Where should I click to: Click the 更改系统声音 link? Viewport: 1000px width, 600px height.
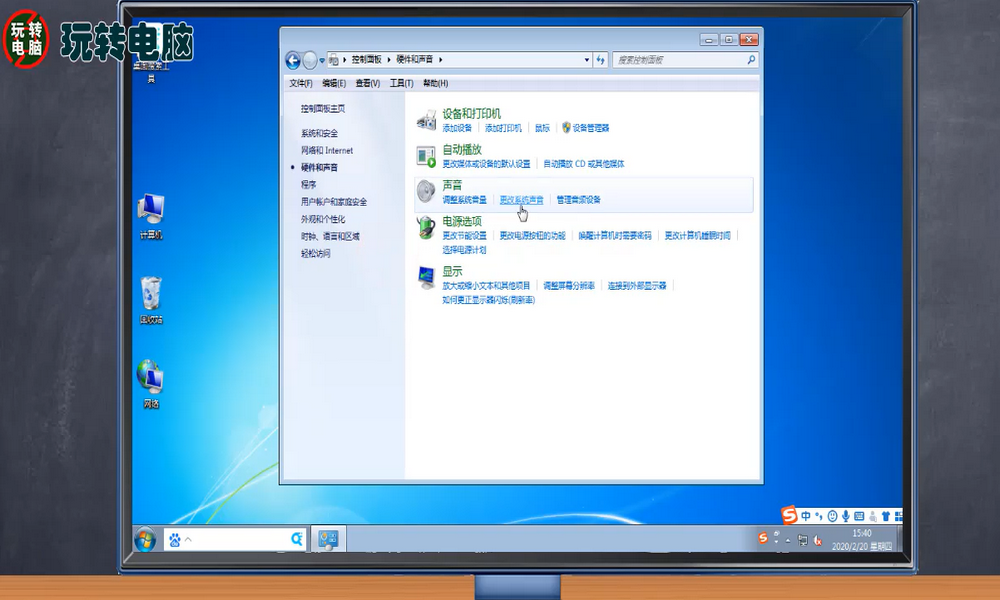(x=522, y=199)
